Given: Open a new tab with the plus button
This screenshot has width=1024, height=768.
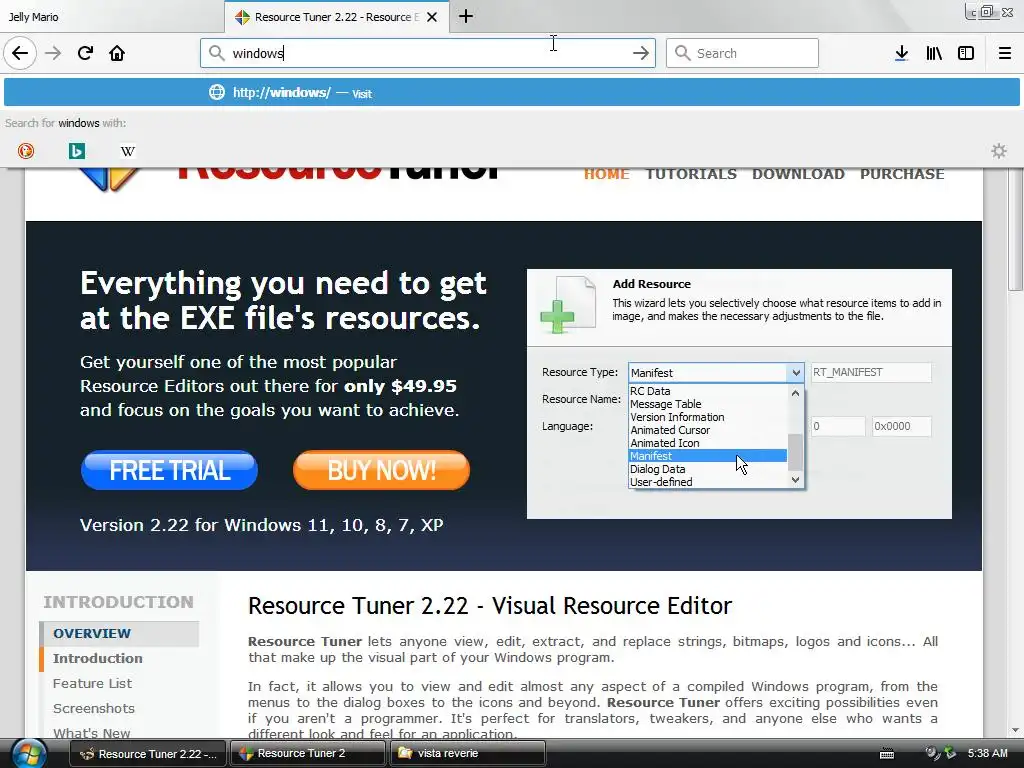Looking at the screenshot, I should point(466,16).
